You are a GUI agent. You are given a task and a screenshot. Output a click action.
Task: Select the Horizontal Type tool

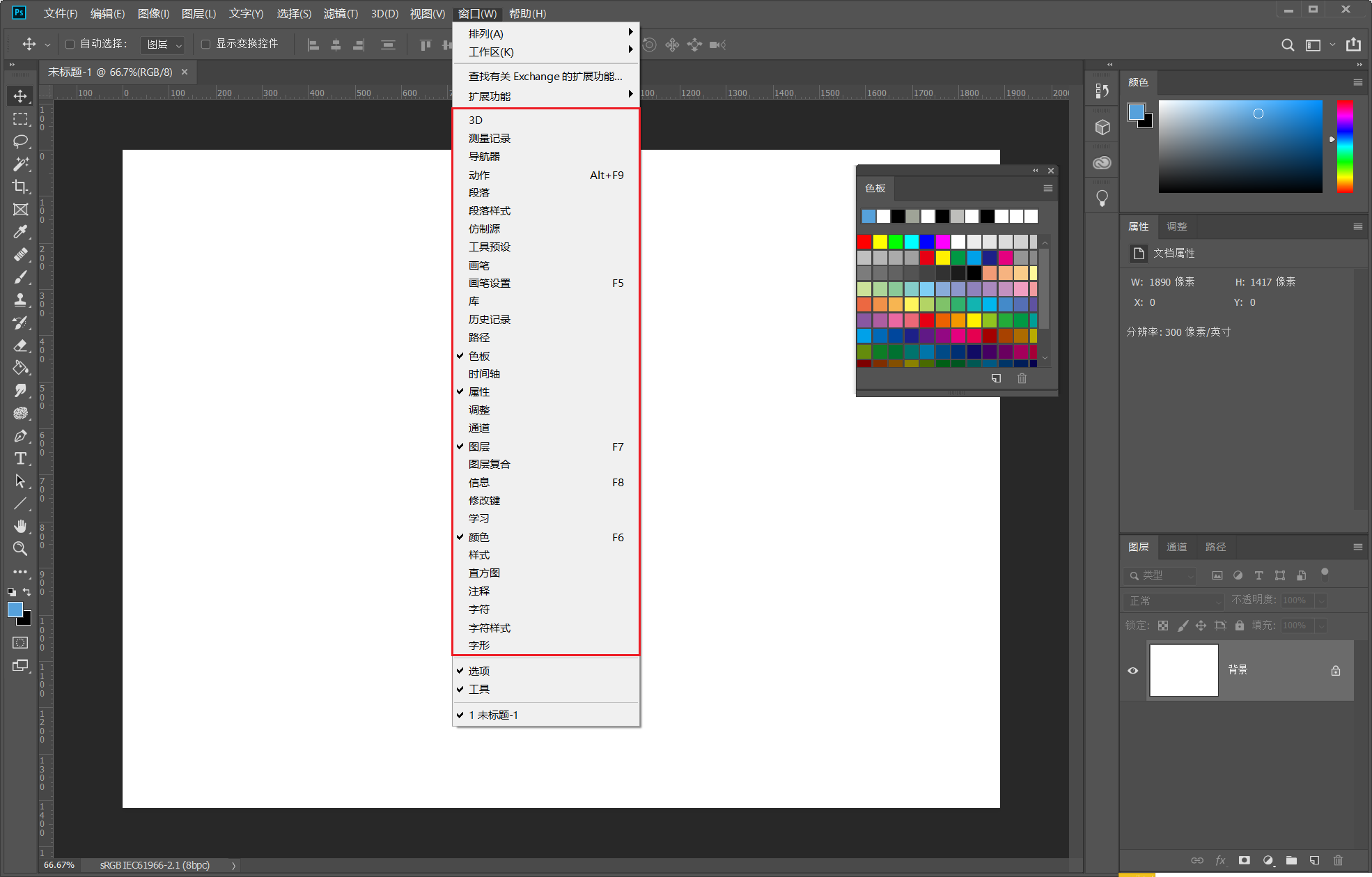(20, 458)
